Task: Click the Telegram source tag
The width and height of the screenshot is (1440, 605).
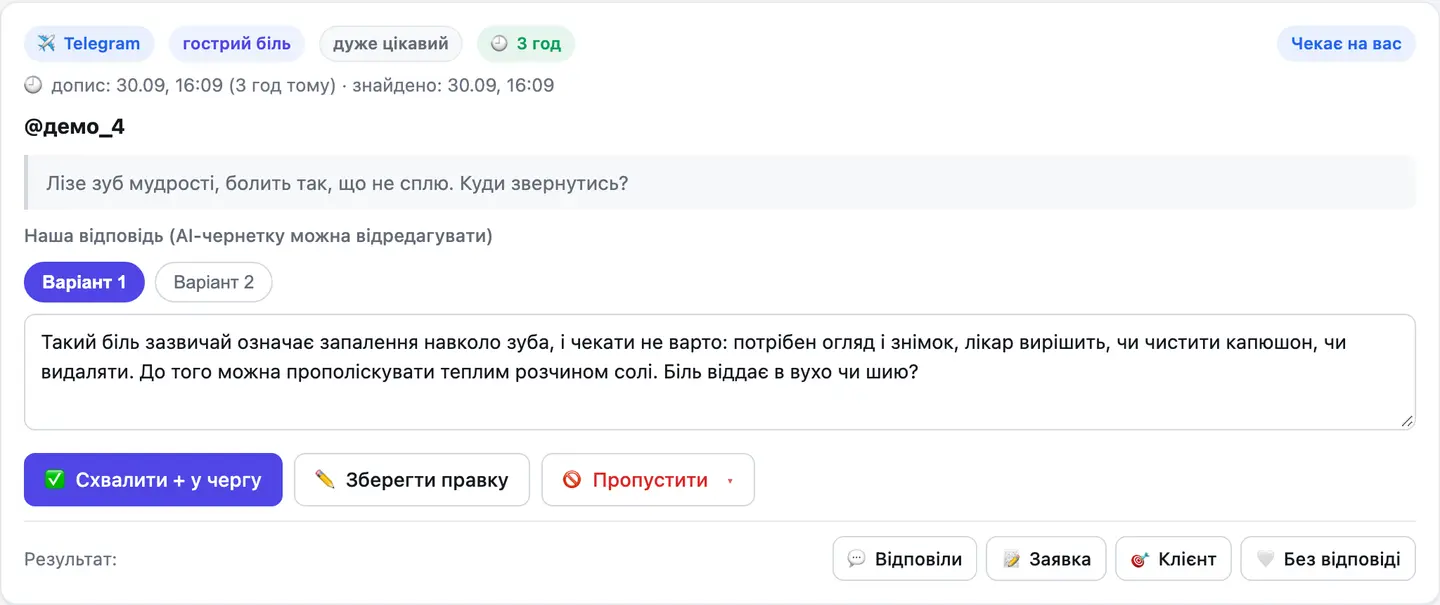Action: tap(89, 44)
